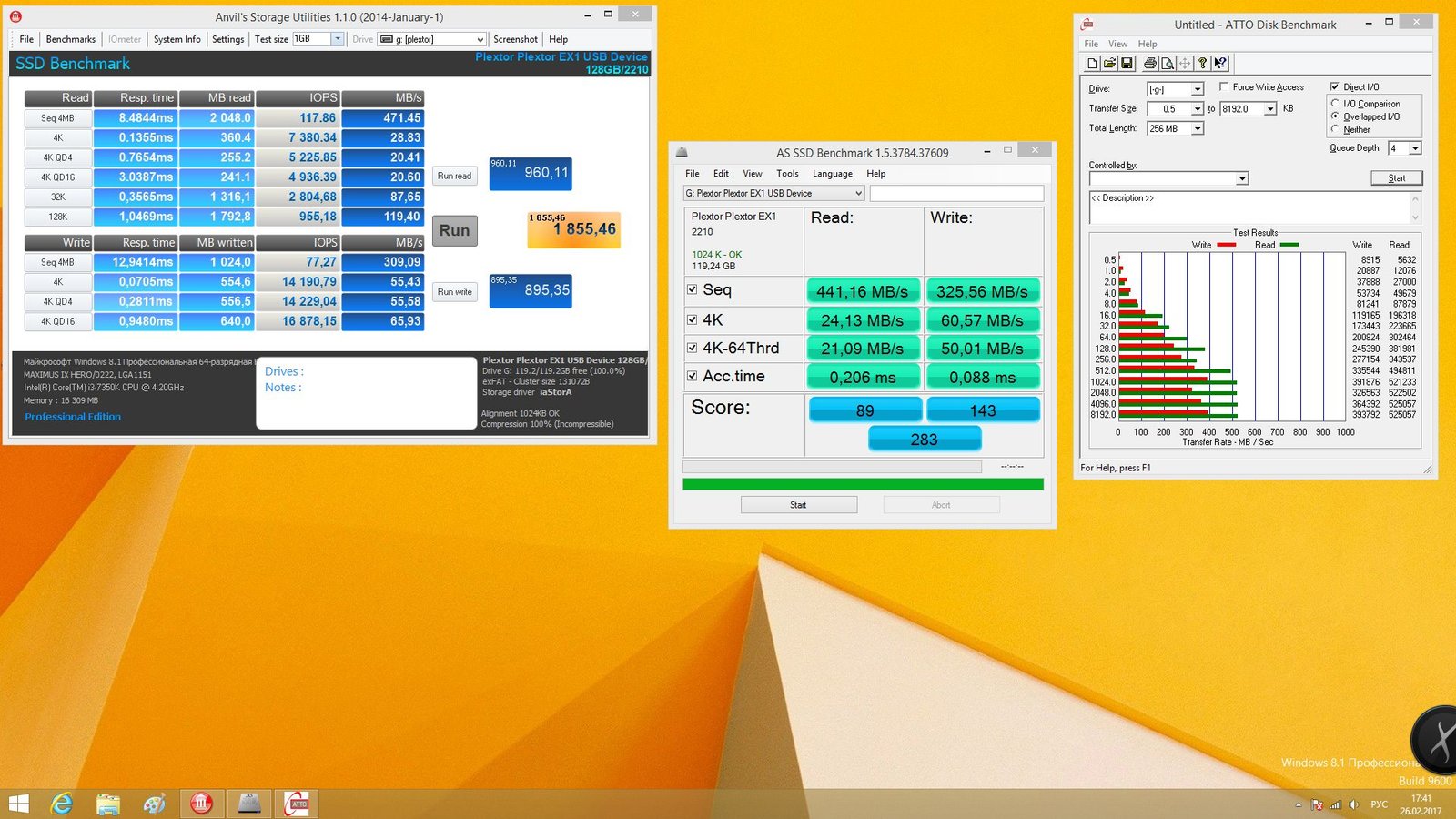Open the File menu in Anvil's Storage Utilities
Viewport: 1456px width, 819px height.
(x=26, y=39)
